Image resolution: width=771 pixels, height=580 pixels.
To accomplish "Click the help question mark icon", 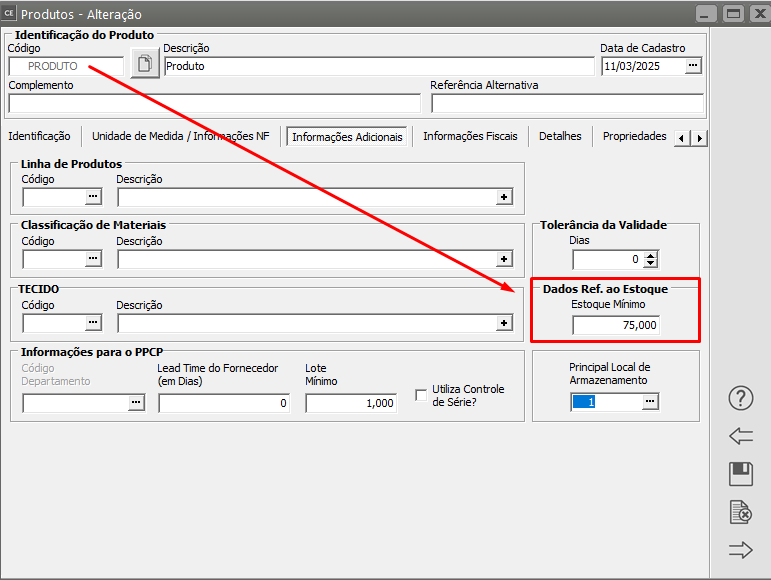I will click(x=740, y=398).
